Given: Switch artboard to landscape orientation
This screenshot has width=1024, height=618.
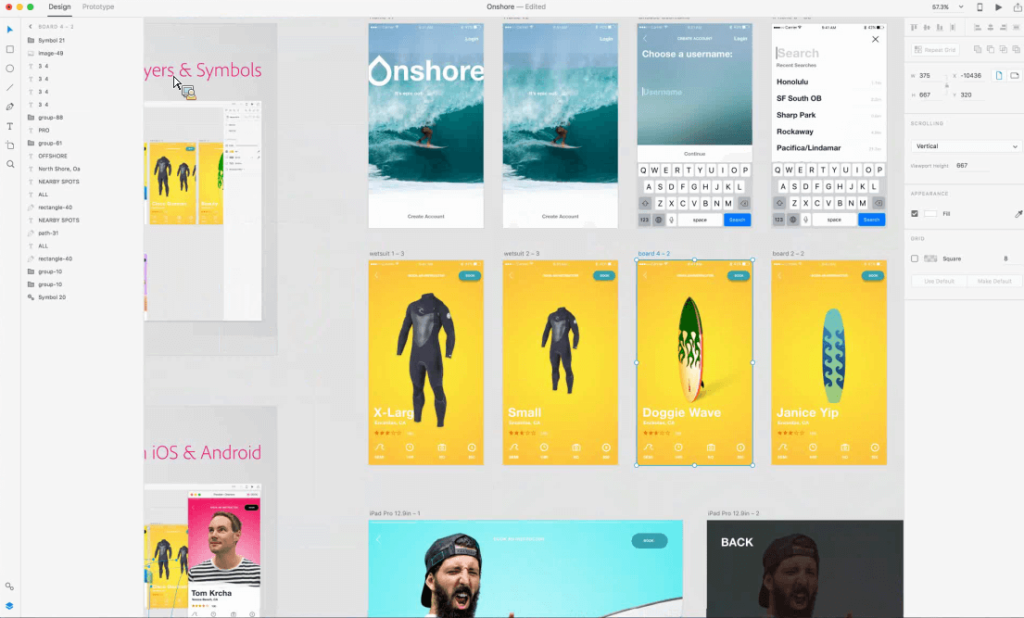Looking at the screenshot, I should [1015, 76].
